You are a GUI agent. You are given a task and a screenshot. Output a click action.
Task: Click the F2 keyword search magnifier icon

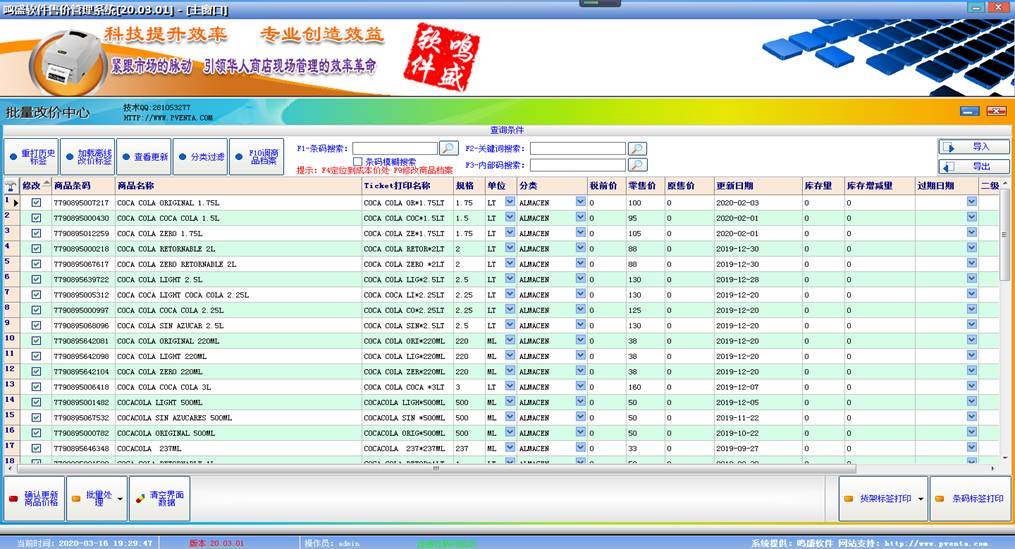click(637, 148)
